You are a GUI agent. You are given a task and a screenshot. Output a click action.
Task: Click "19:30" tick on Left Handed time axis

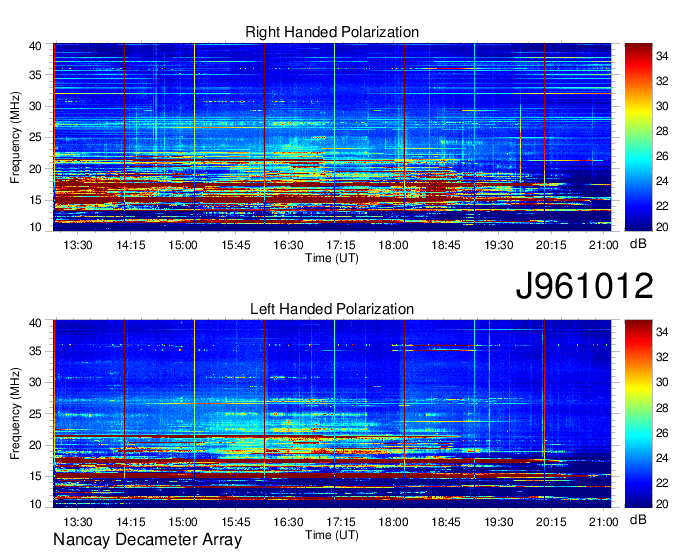point(499,522)
